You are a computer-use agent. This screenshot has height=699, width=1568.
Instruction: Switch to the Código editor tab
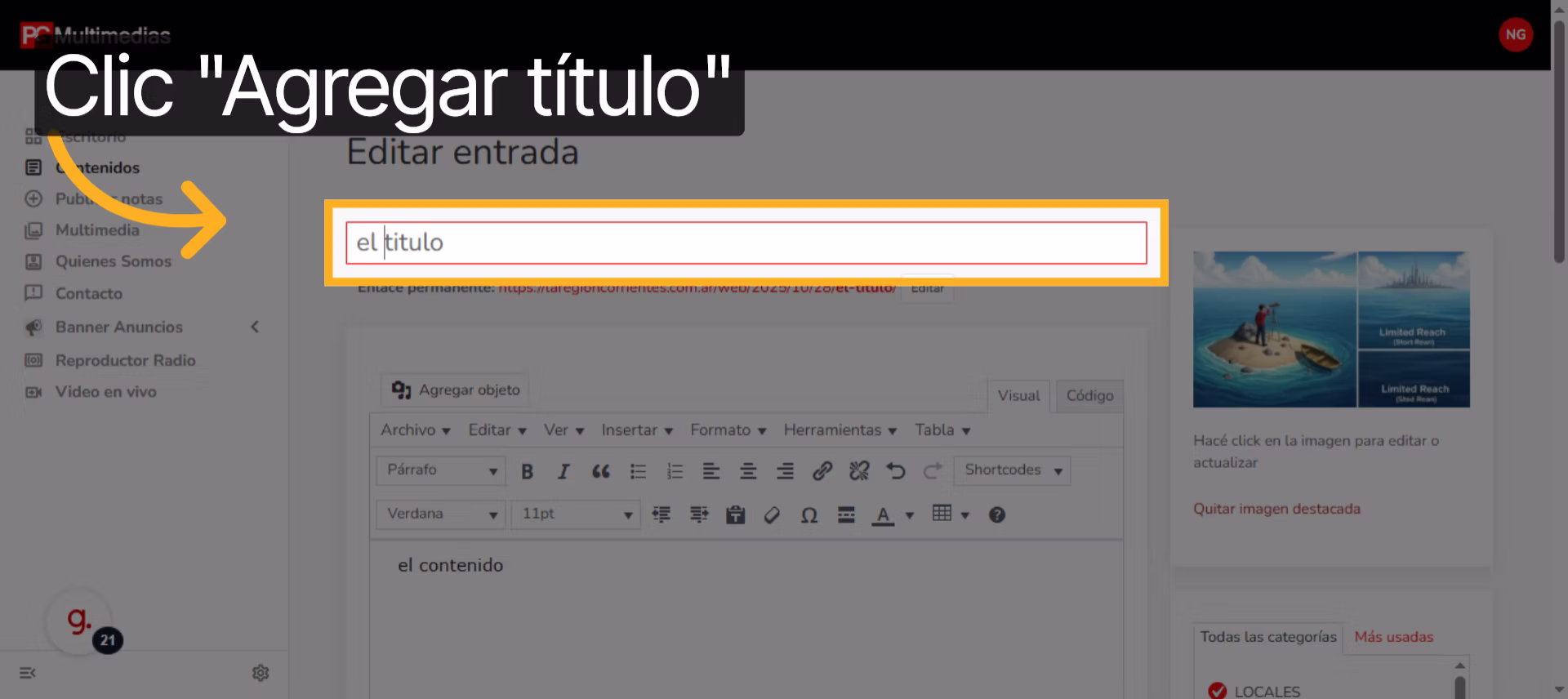1089,395
